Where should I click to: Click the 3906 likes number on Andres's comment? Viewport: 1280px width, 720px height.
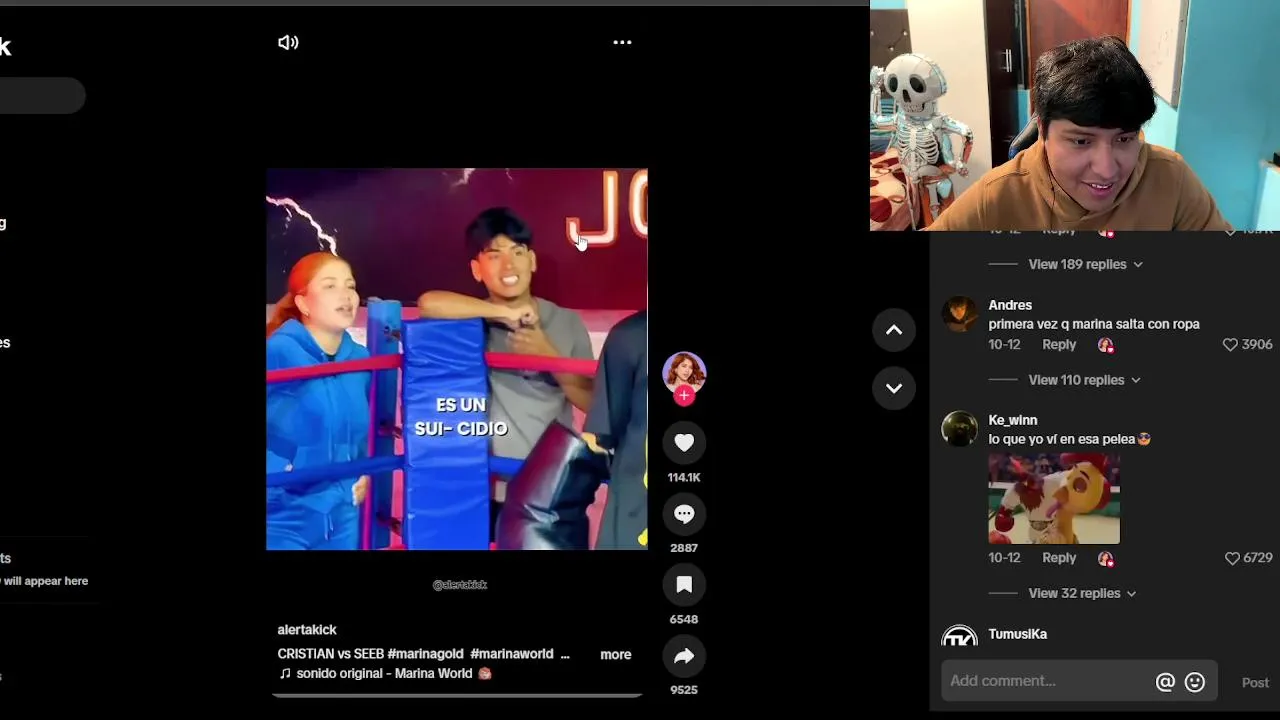[x=1257, y=345]
